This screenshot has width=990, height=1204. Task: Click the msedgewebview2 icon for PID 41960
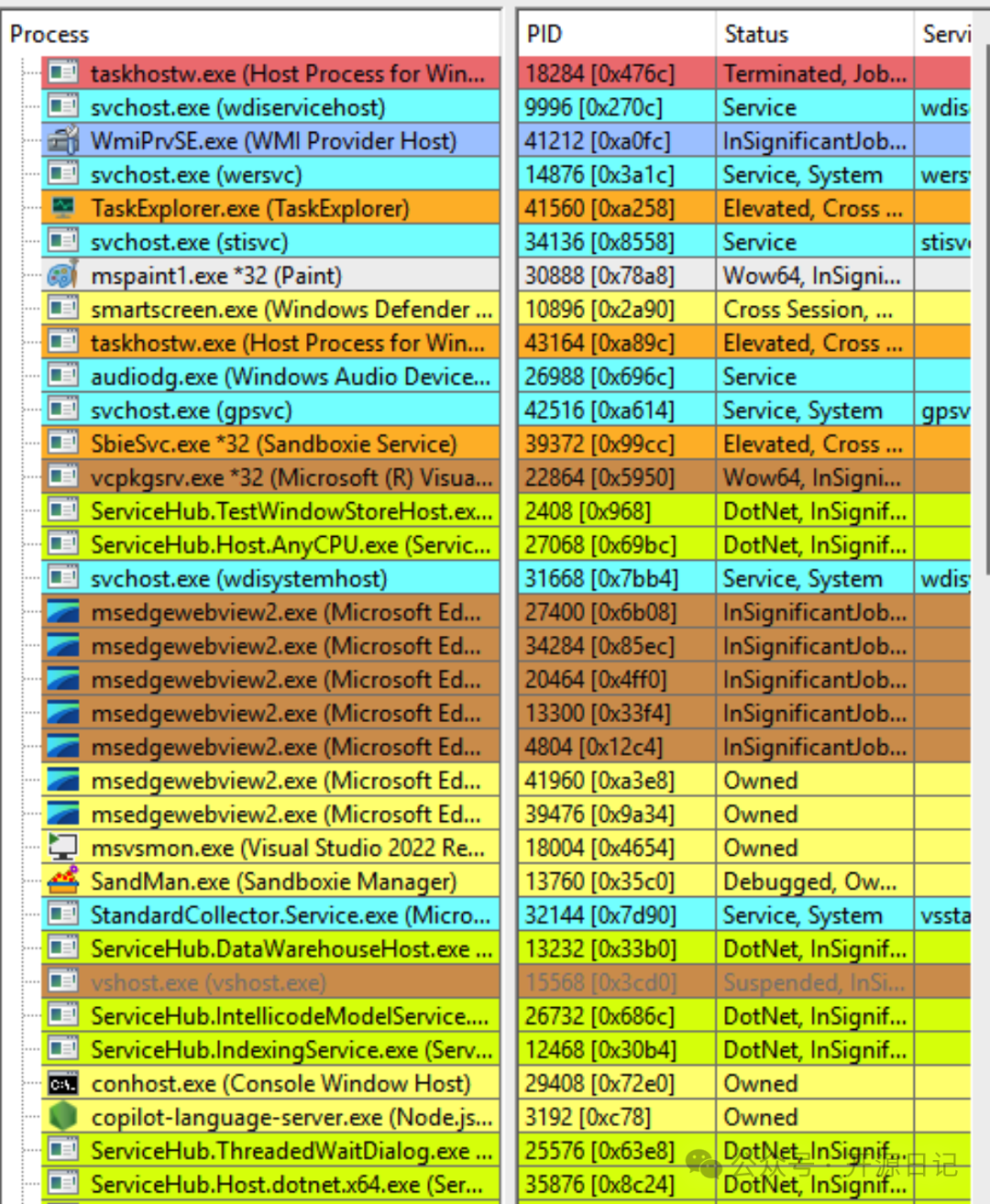63,780
